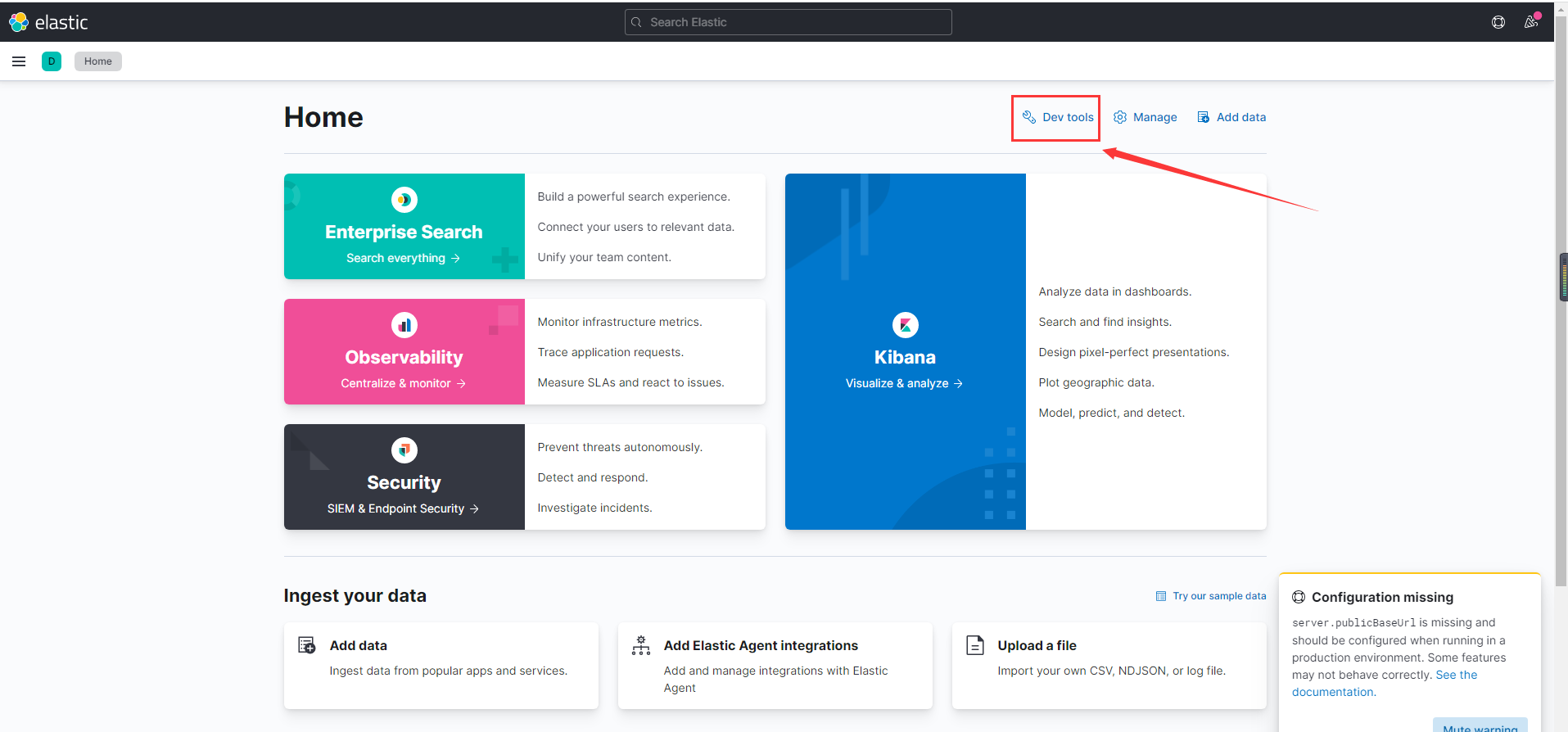Click 'Connect your users to relevant data.' text
Image resolution: width=1568 pixels, height=732 pixels.
pos(636,227)
